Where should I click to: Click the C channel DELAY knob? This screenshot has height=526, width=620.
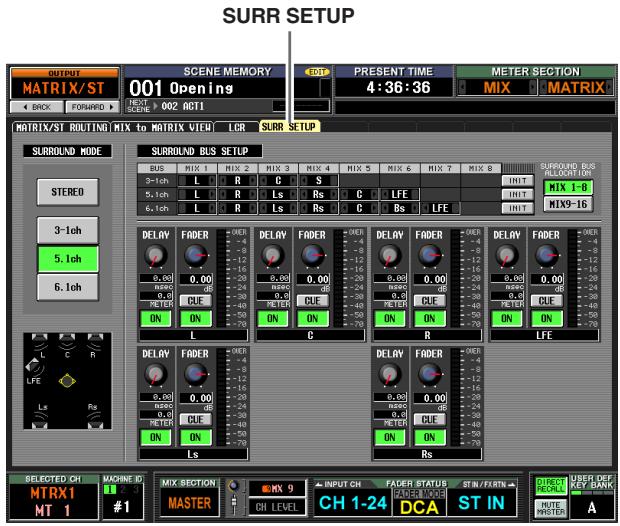[272, 255]
